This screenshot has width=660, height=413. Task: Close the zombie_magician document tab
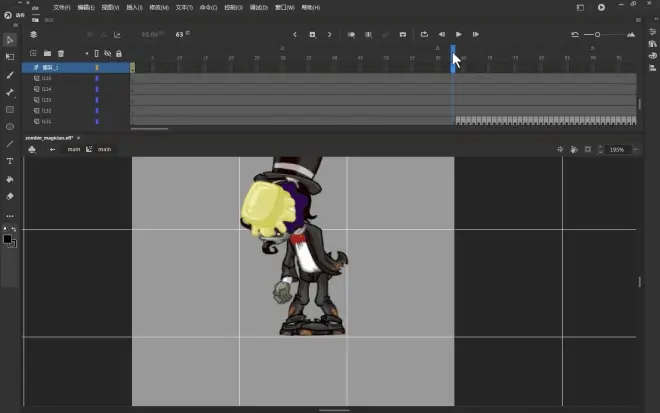pyautogui.click(x=78, y=138)
